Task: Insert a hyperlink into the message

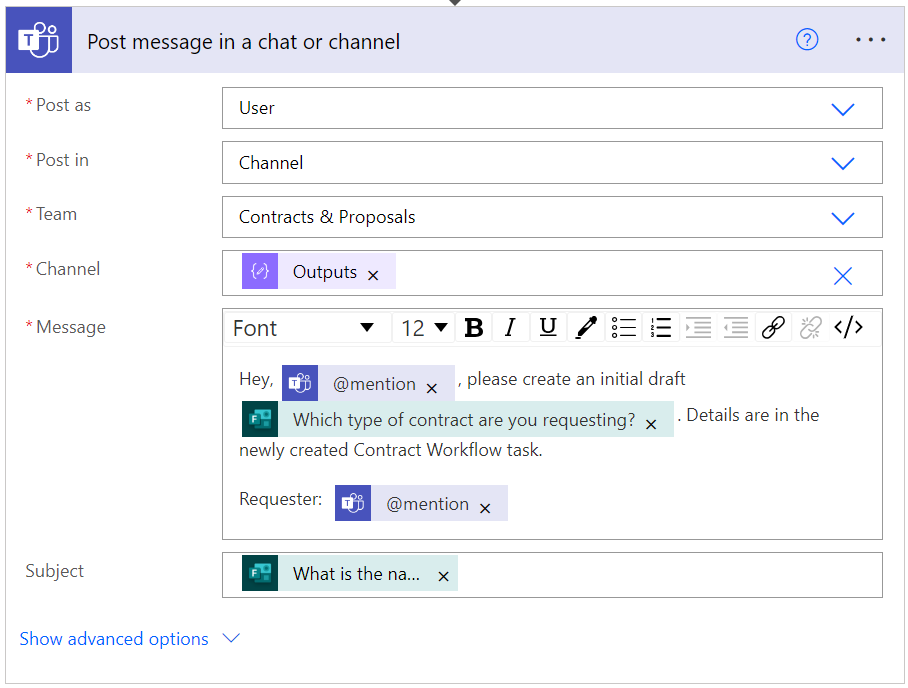Action: 773,327
